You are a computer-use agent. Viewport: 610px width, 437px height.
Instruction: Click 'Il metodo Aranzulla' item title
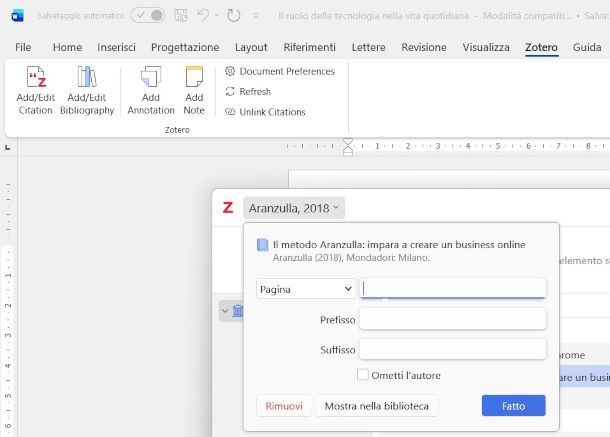(399, 244)
